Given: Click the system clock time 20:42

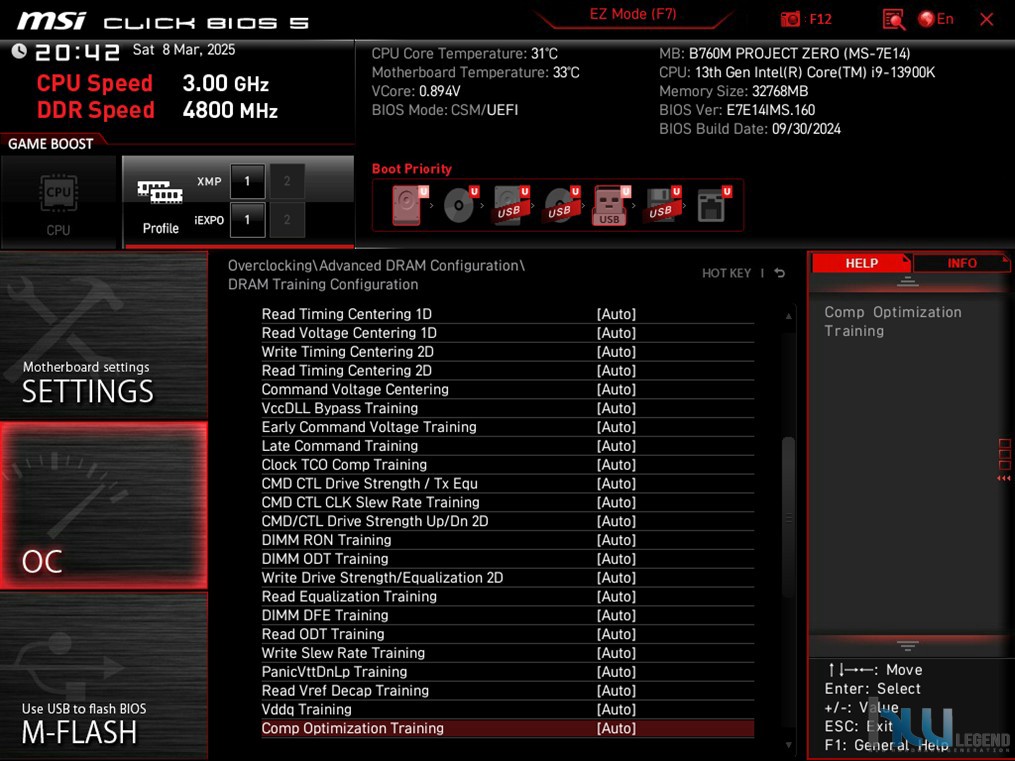Looking at the screenshot, I should pos(77,52).
